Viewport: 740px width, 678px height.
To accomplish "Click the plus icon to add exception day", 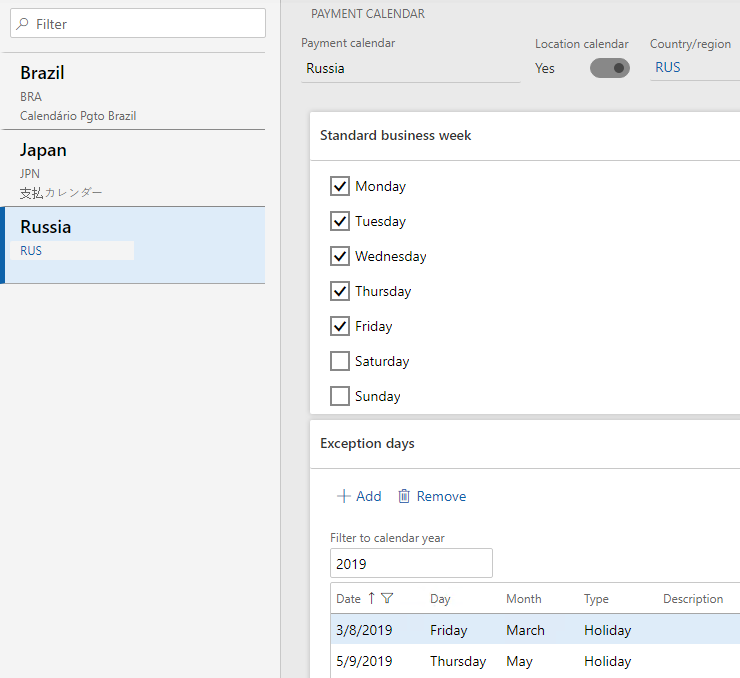I will [x=343, y=496].
